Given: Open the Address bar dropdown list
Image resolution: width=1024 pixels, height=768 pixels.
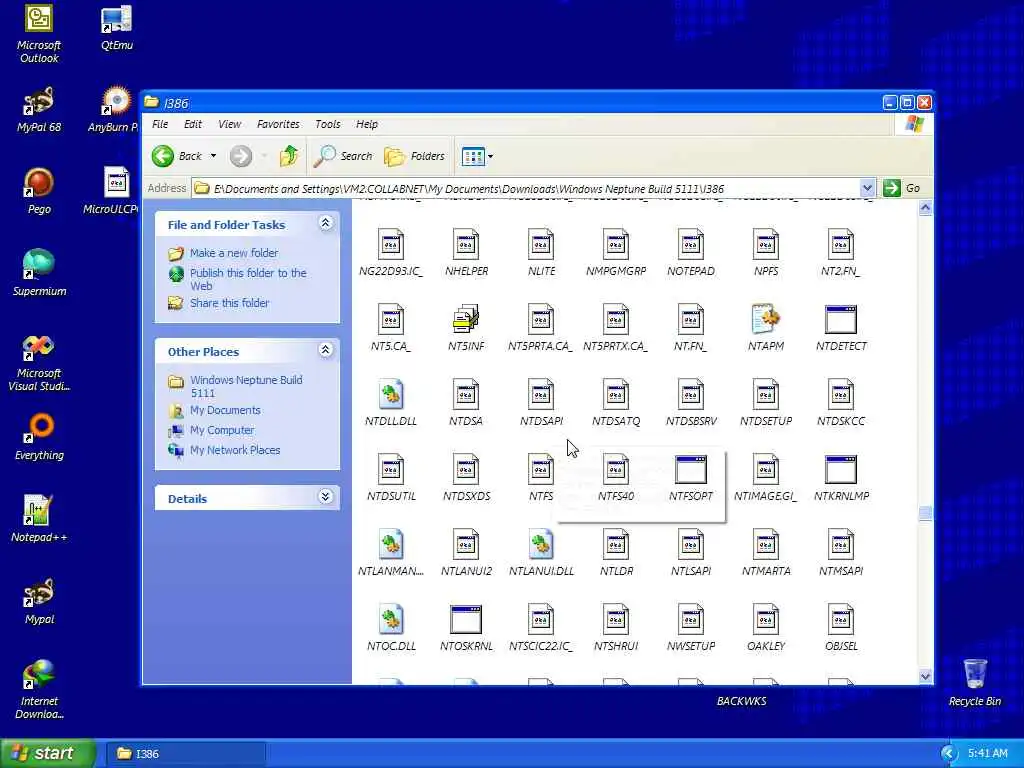Looking at the screenshot, I should click(867, 188).
